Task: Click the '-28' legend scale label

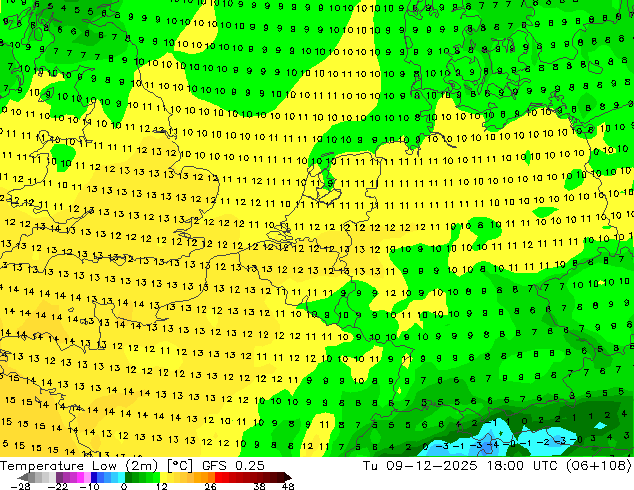Action: click(x=20, y=486)
